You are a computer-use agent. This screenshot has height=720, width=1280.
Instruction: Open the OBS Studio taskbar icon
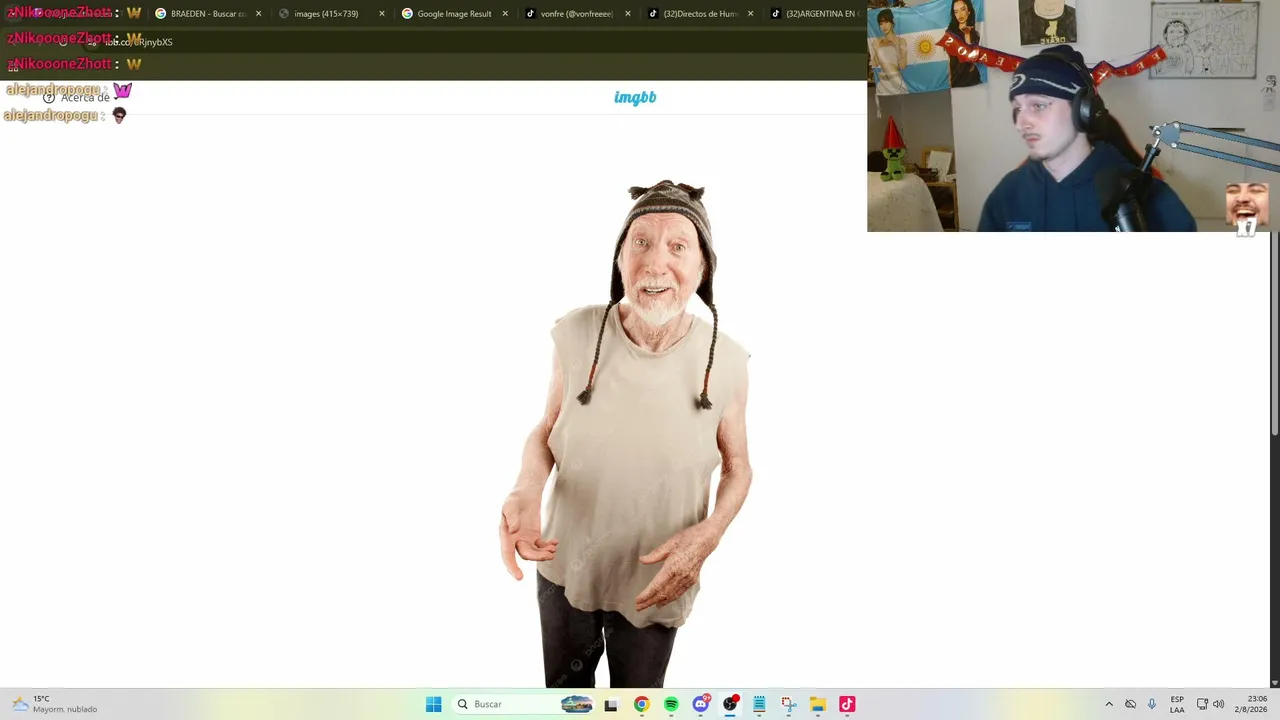coord(731,704)
